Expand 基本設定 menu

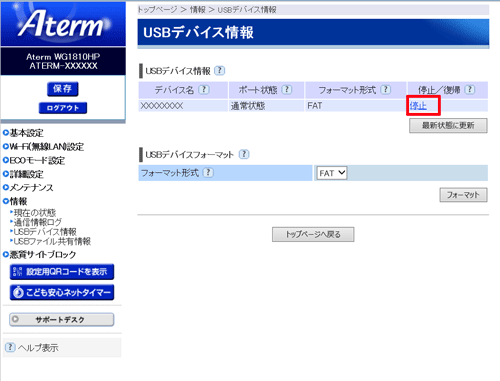23,133
